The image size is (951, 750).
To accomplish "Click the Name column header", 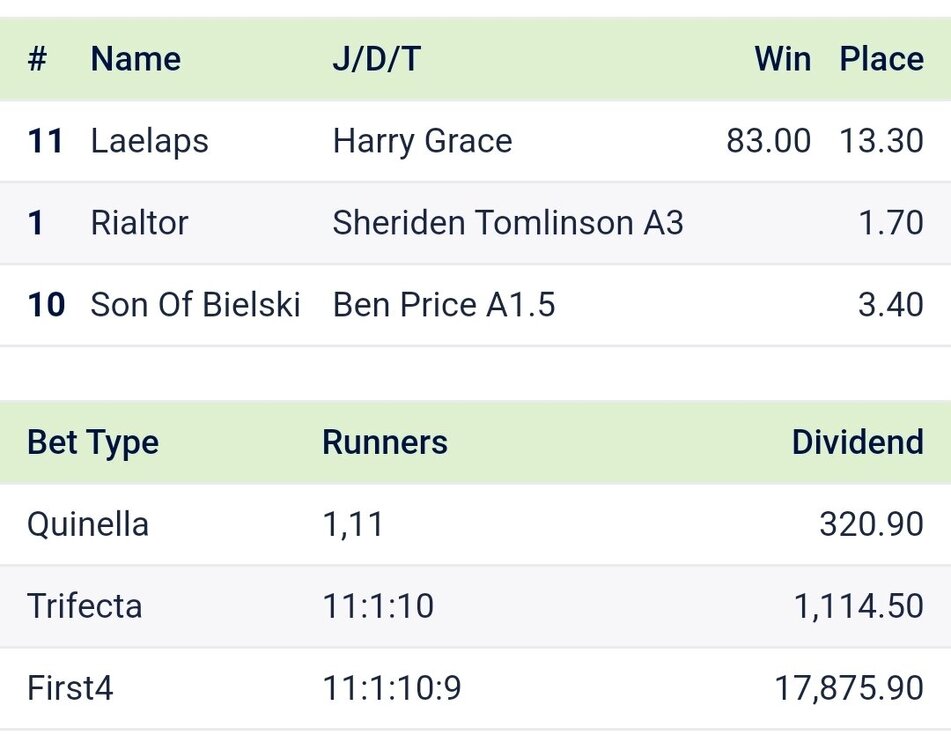I will point(135,59).
